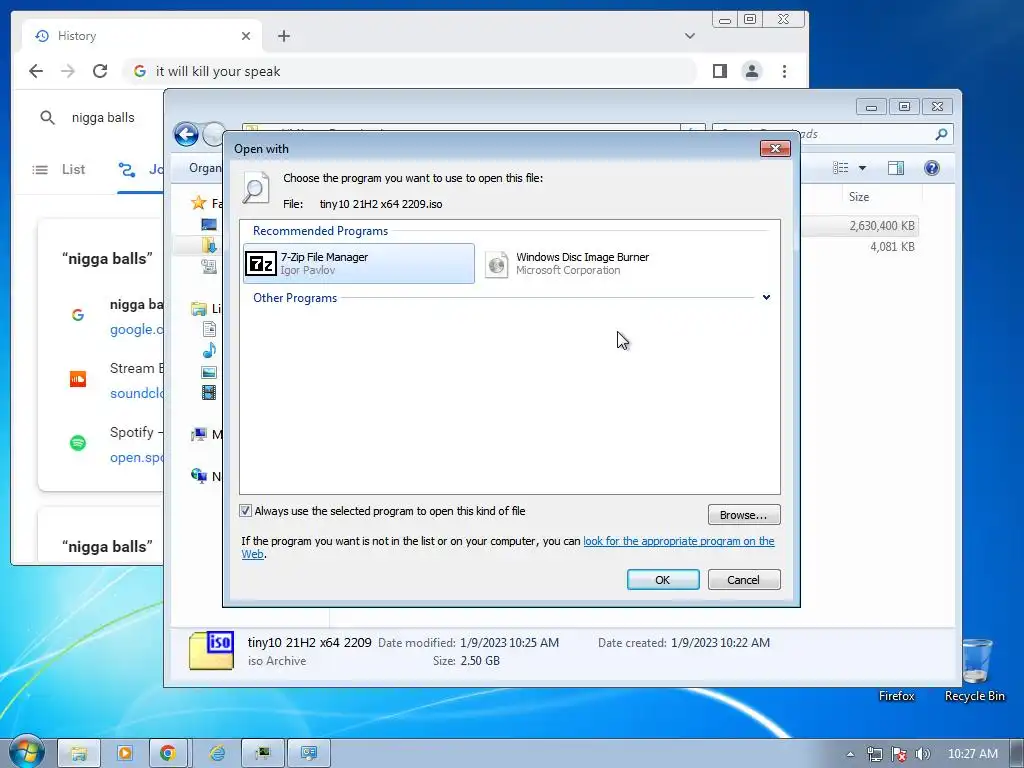Image resolution: width=1024 pixels, height=768 pixels.
Task: Click Chrome address bar
Action: (x=410, y=71)
